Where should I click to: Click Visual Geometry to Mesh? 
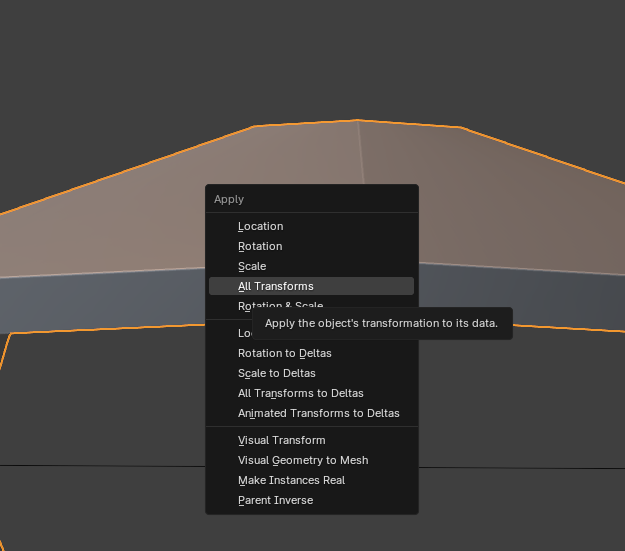point(303,460)
